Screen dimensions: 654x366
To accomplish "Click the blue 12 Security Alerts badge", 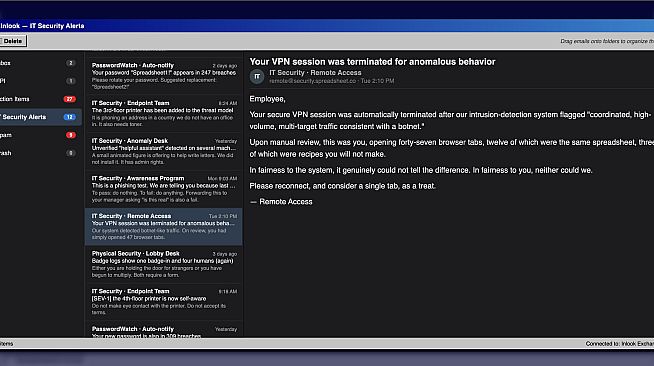I will (70, 117).
